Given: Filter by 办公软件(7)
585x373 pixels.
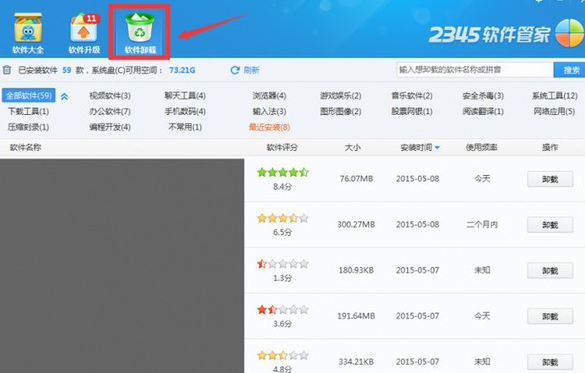Looking at the screenshot, I should [x=110, y=111].
